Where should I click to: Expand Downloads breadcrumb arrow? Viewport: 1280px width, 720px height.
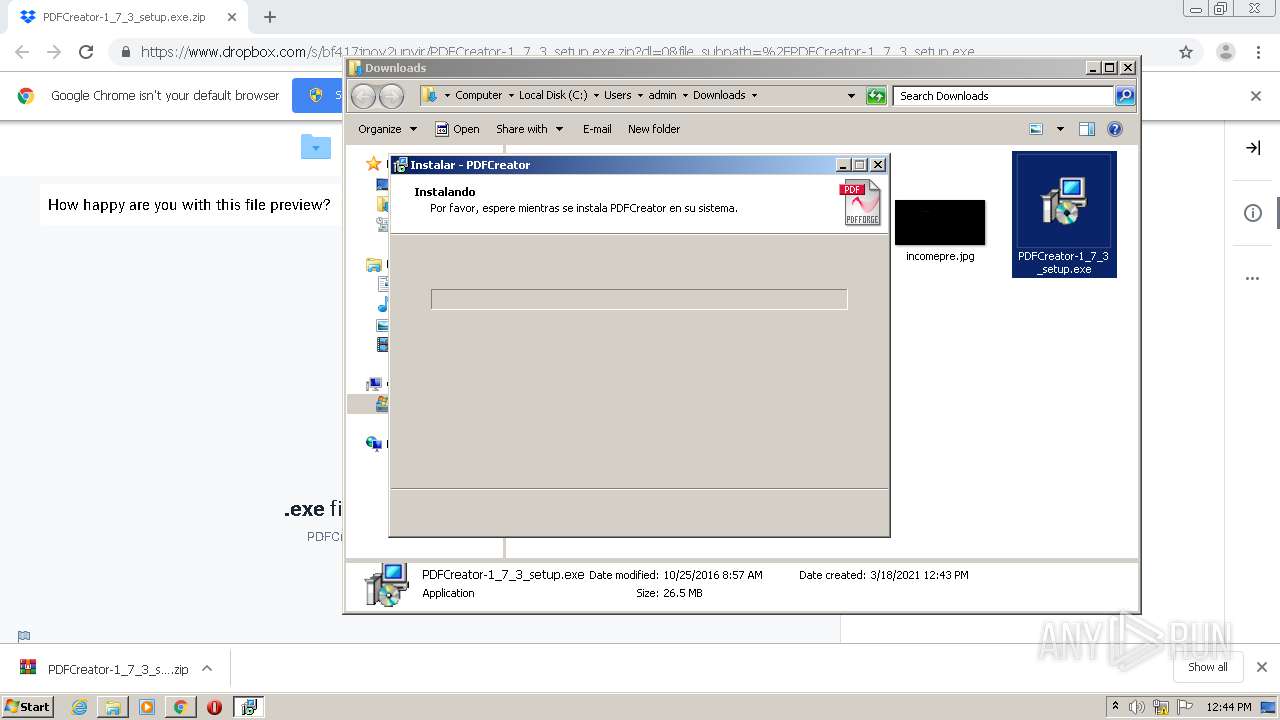[754, 96]
